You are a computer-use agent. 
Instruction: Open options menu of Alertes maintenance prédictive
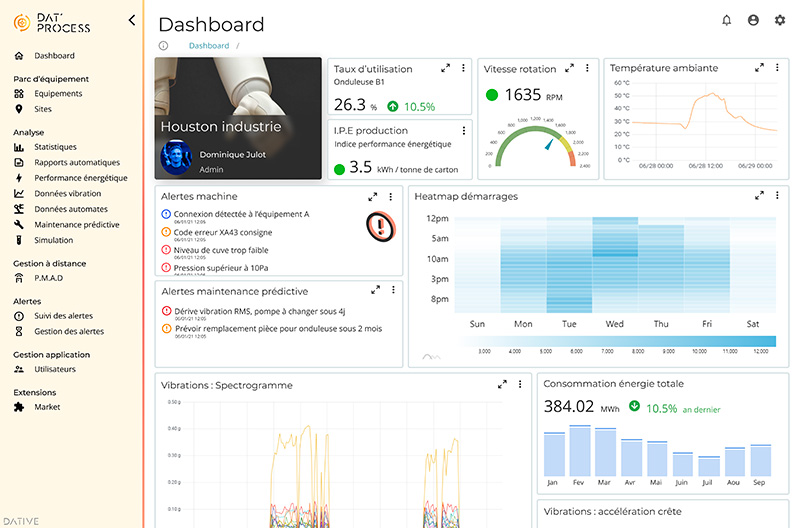[x=393, y=290]
